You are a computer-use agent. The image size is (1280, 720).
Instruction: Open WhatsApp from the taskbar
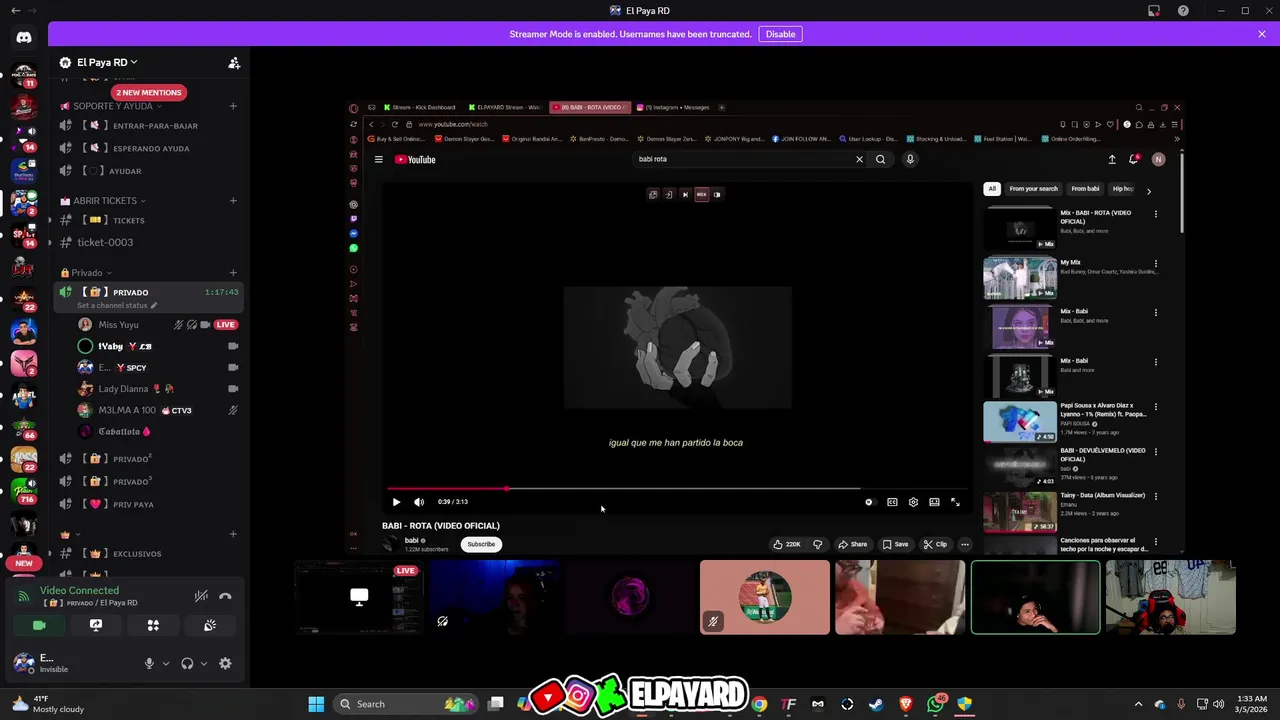point(935,704)
